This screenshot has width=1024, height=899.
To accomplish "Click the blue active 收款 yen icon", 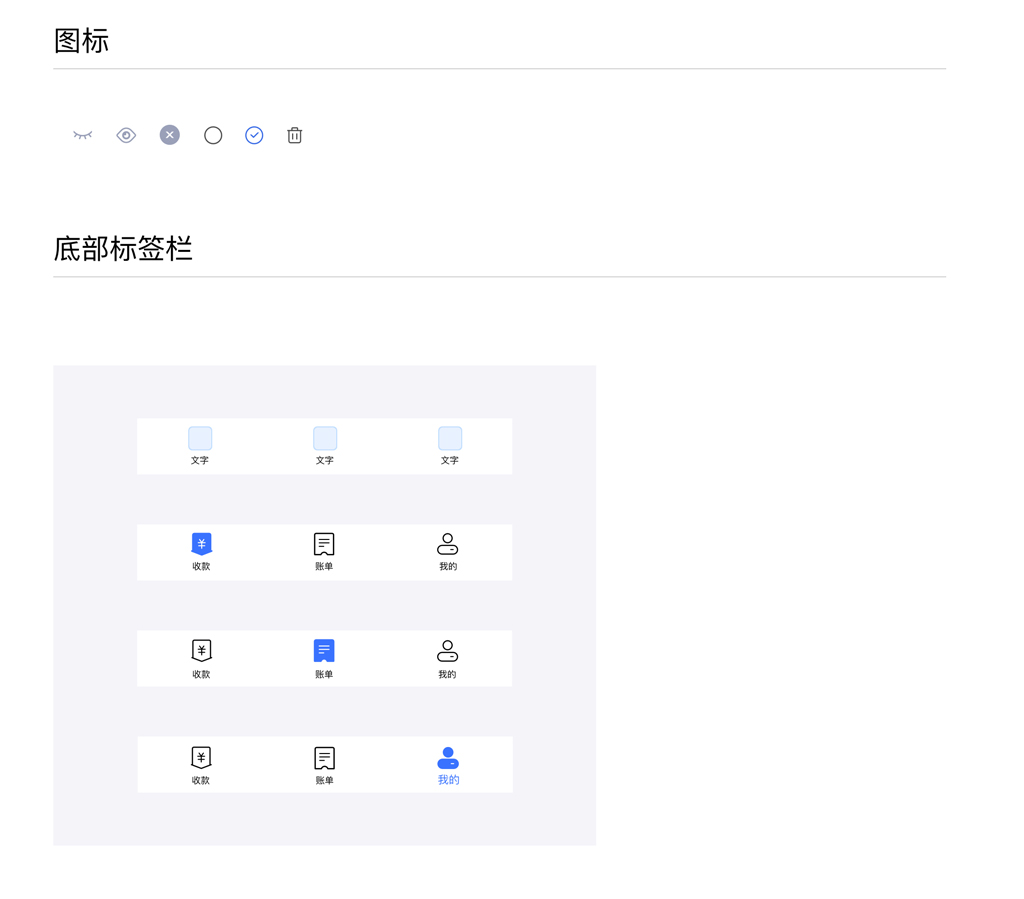I will [x=202, y=543].
